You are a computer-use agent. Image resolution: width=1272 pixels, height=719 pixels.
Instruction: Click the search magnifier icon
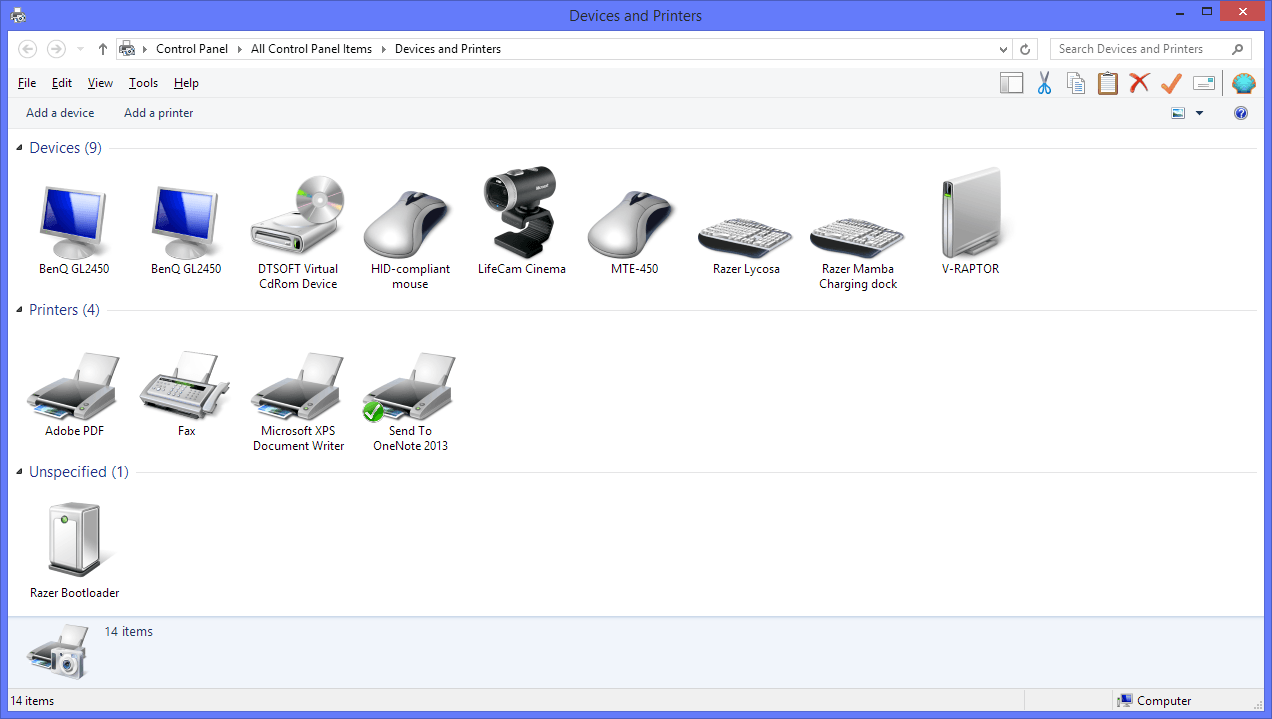click(1238, 49)
